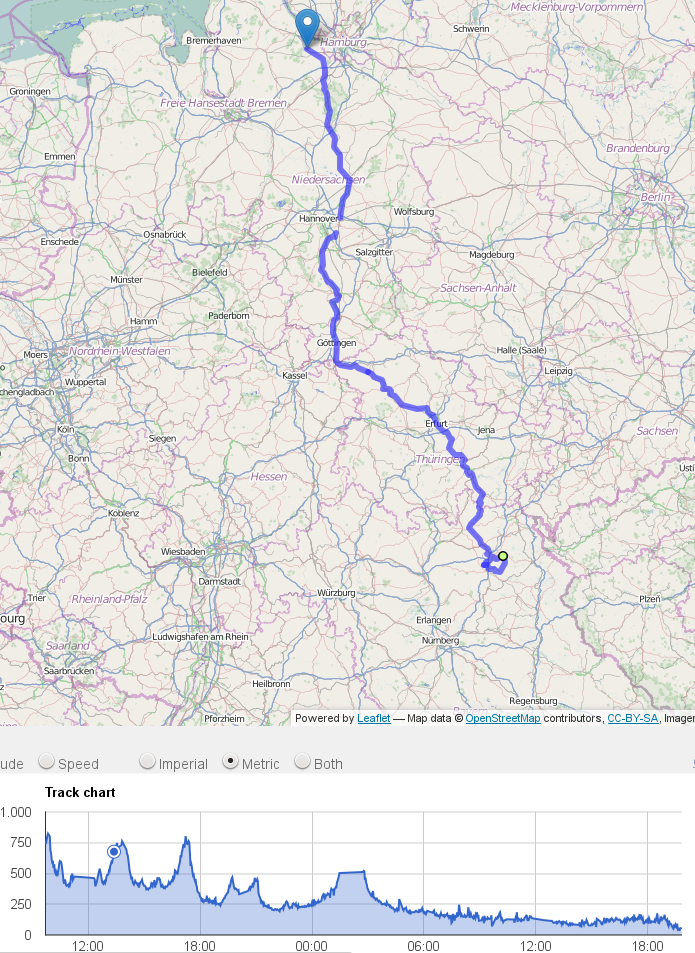Click the chart plateau around 02:00
Screen dimensions: 695x953
point(351,872)
